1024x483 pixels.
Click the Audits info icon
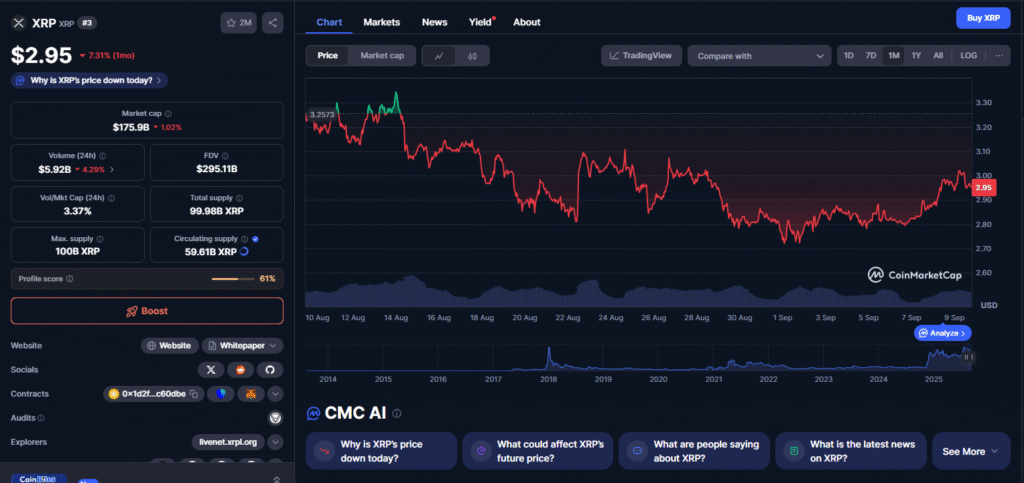tap(41, 418)
